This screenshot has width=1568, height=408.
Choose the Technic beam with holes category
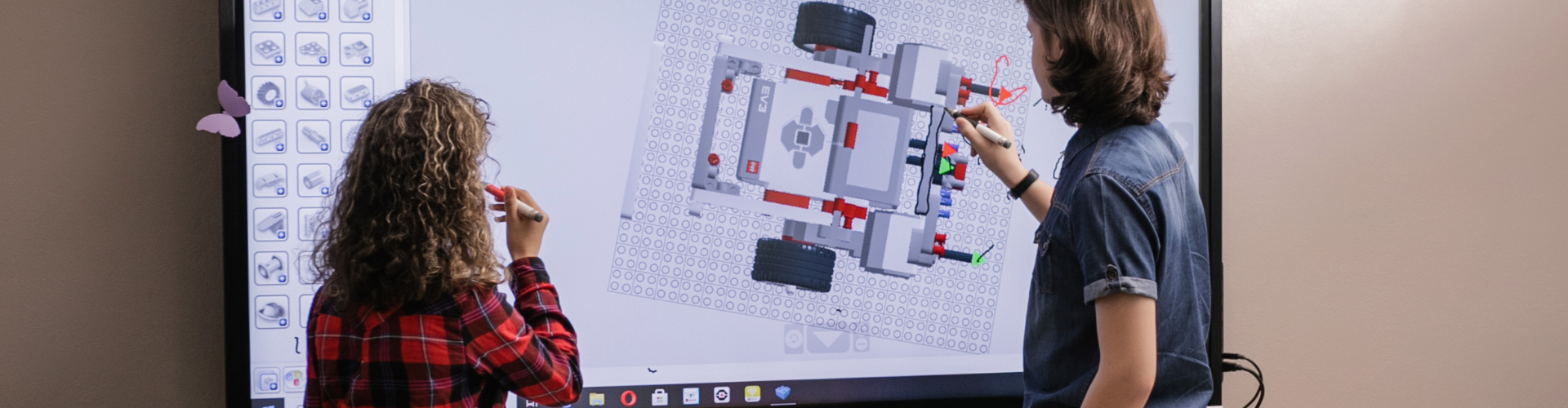click(268, 137)
